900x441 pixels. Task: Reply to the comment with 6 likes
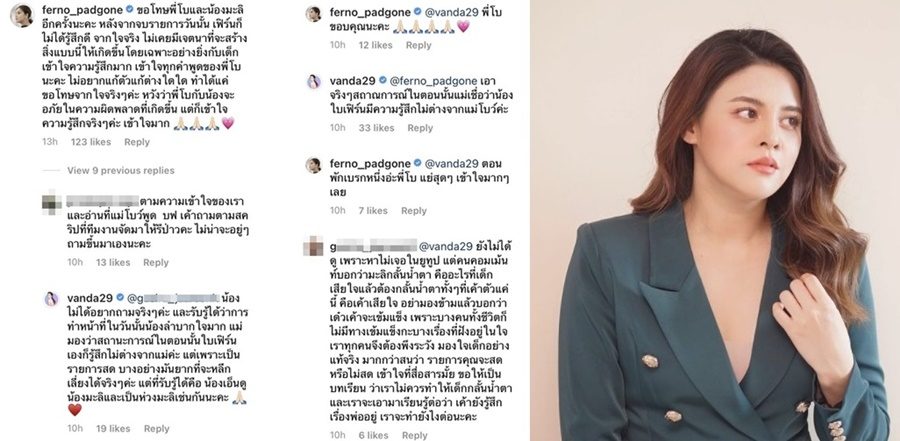point(414,436)
